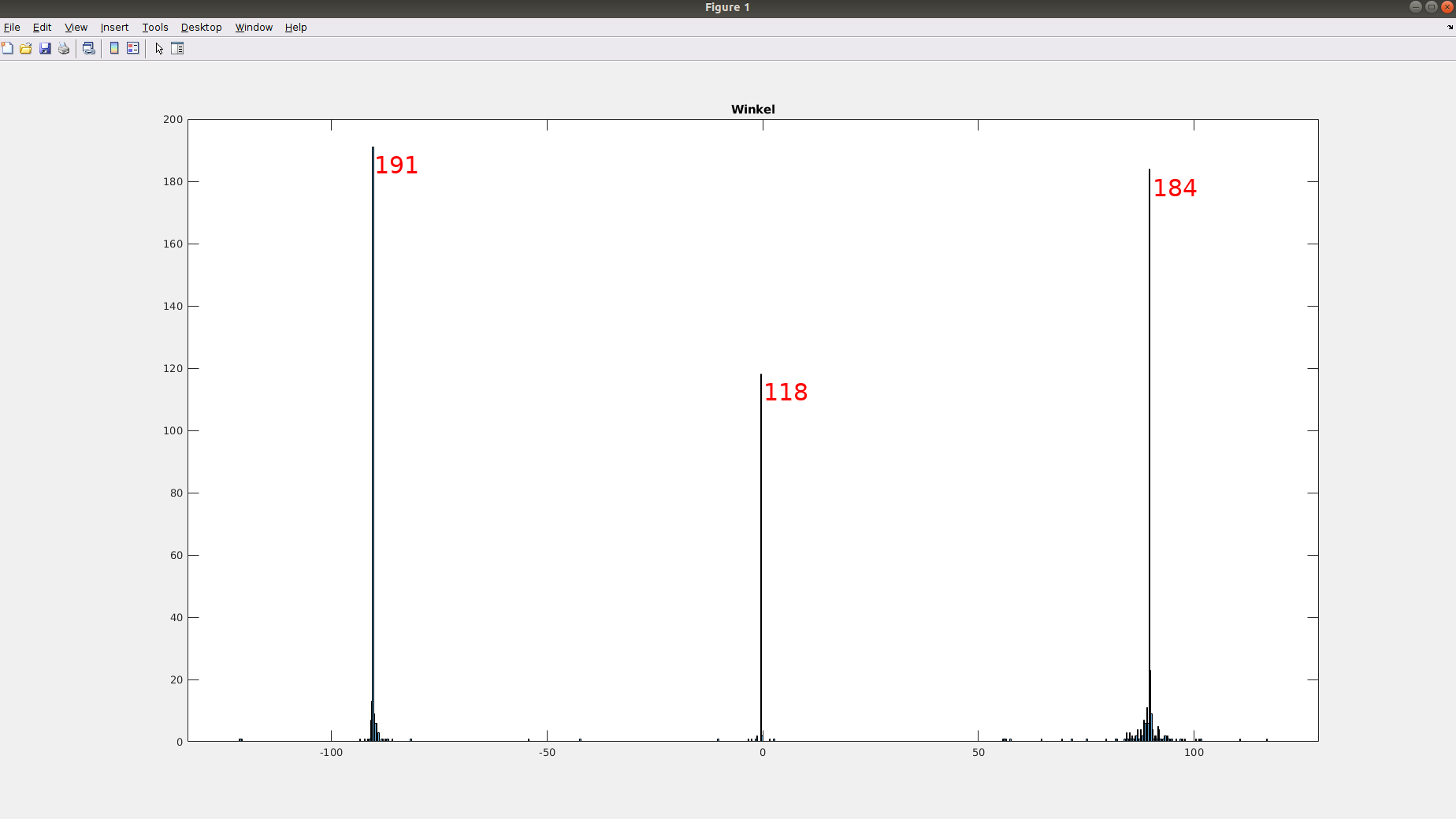Print the figure with the printer icon

64,49
